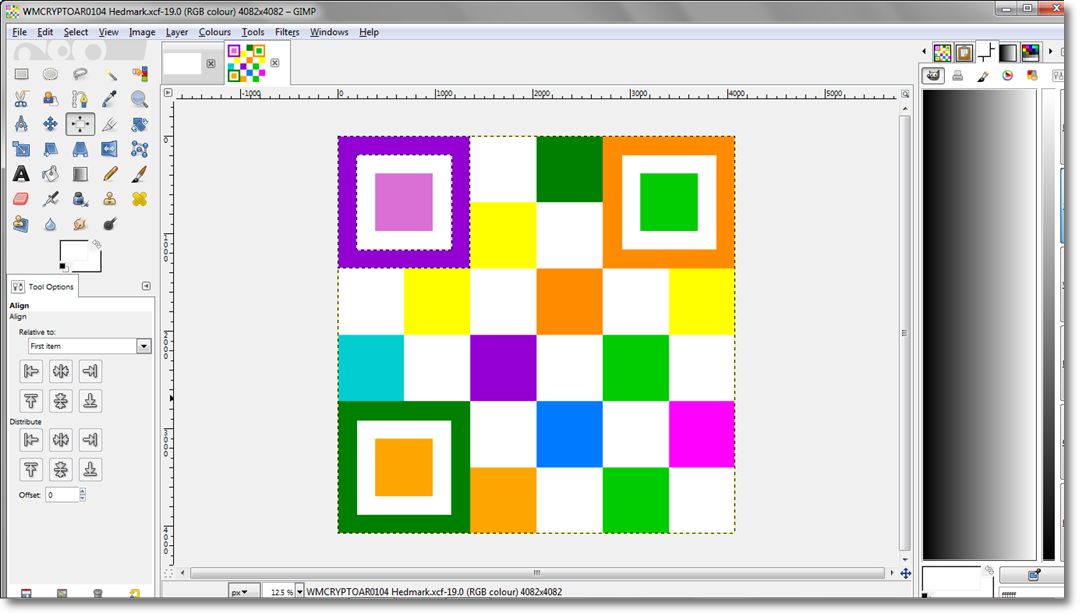This screenshot has width=1080, height=615.
Task: Activate the Blend gradient tool
Action: (x=80, y=174)
